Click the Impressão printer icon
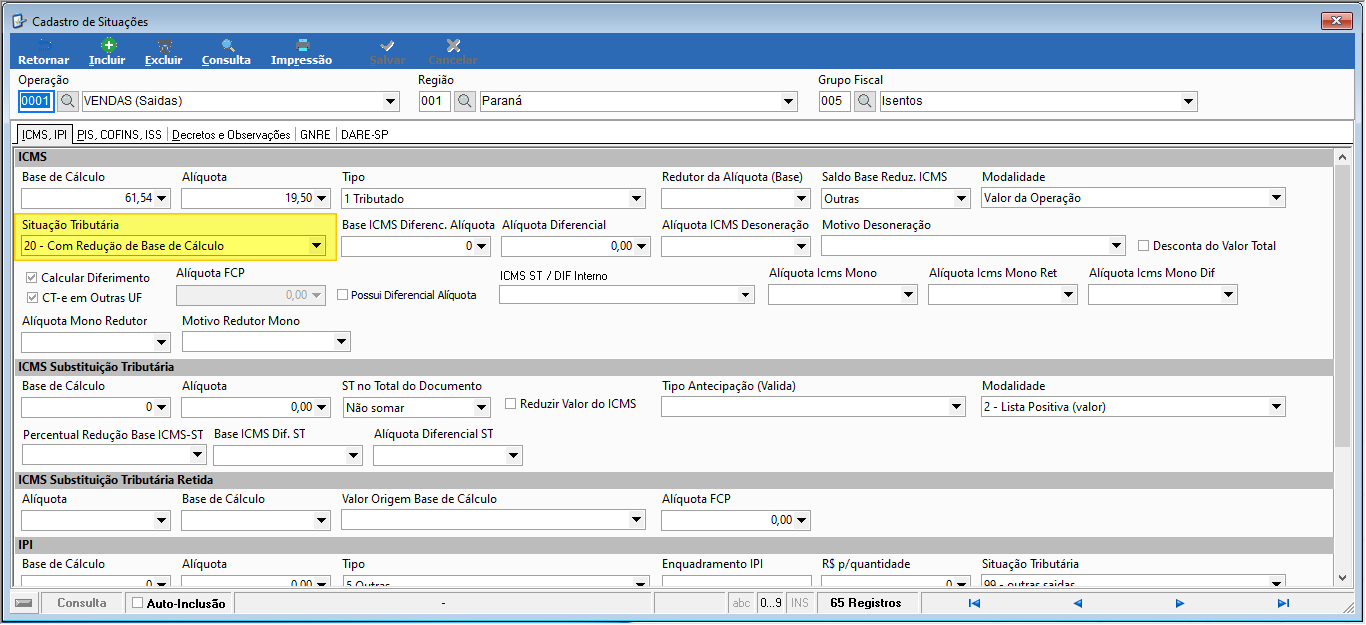 coord(302,46)
